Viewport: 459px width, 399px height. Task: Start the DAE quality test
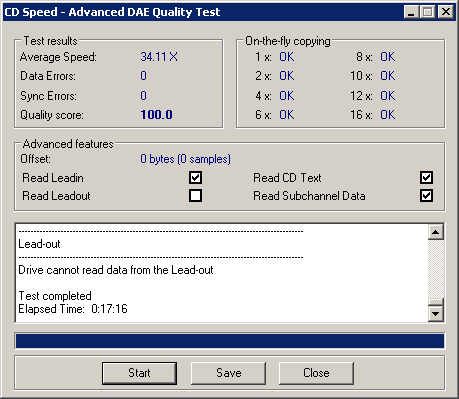[139, 373]
